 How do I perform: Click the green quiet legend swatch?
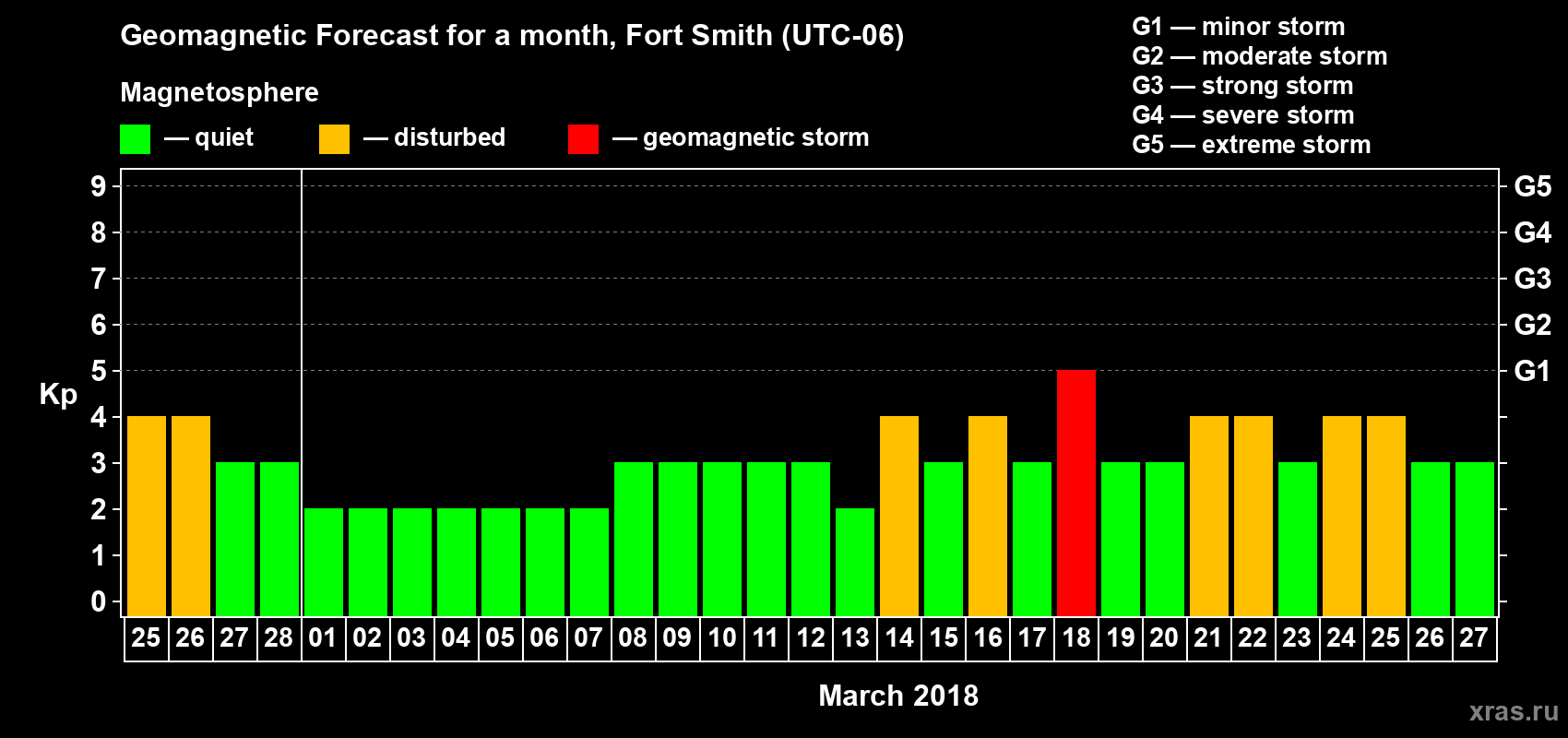click(x=135, y=139)
